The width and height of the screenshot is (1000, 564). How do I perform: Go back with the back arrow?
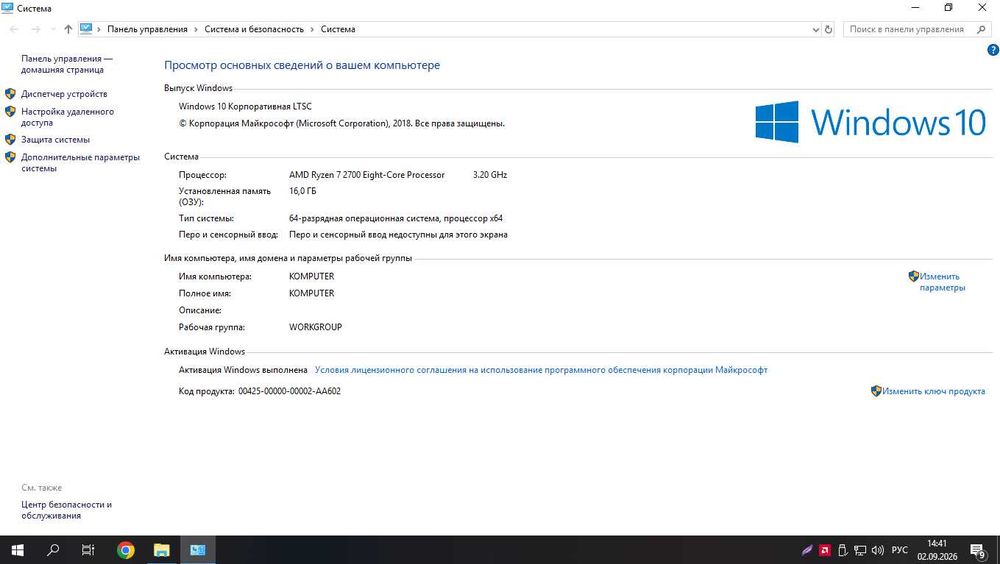14,29
